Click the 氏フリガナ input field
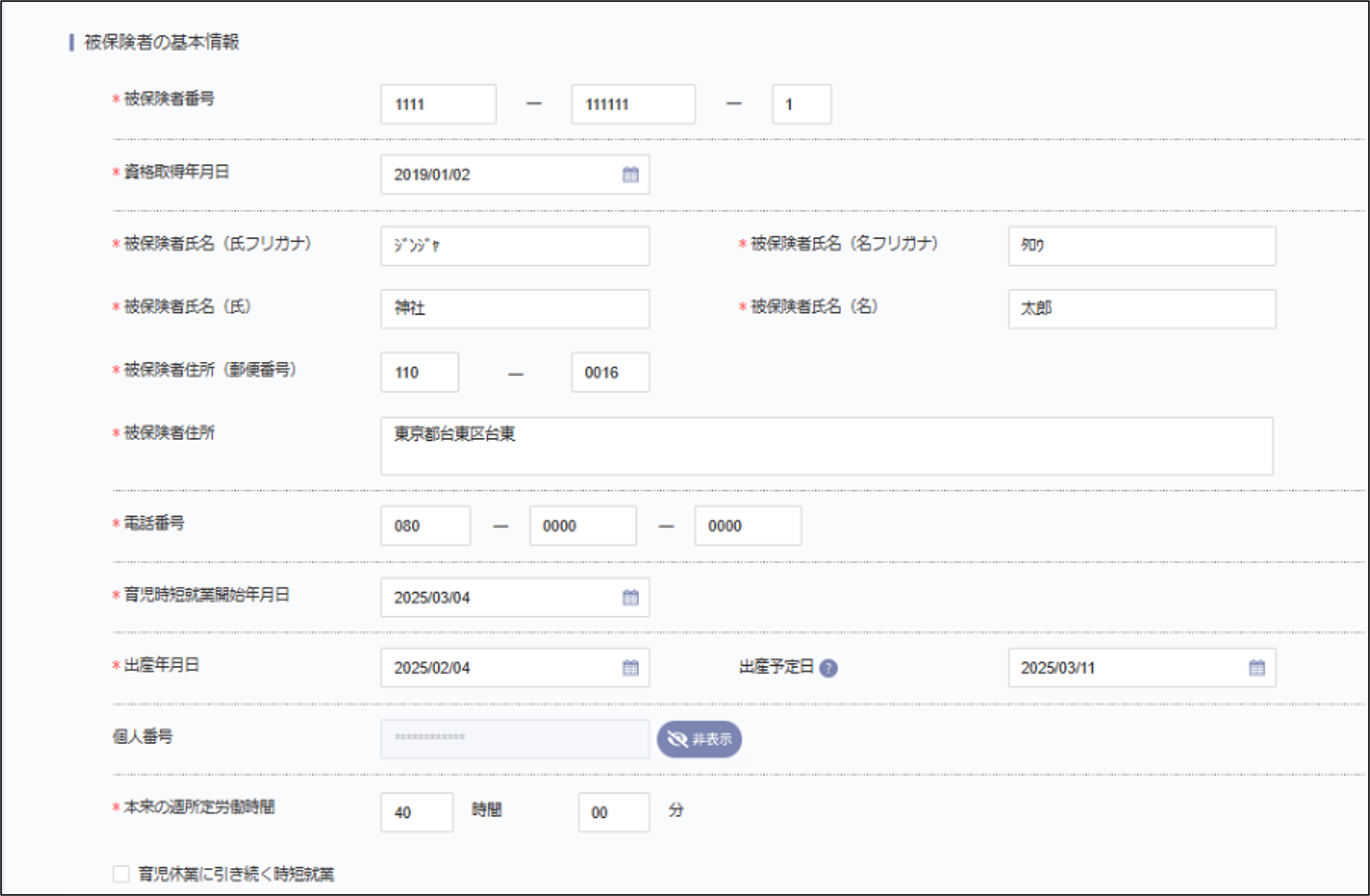The width and height of the screenshot is (1370, 896). coord(515,246)
